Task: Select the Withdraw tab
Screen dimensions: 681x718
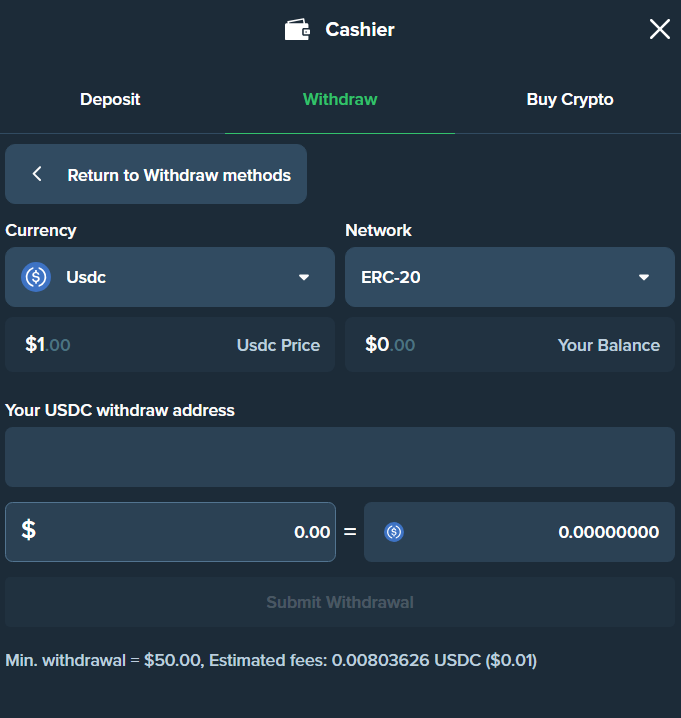Action: 340,99
